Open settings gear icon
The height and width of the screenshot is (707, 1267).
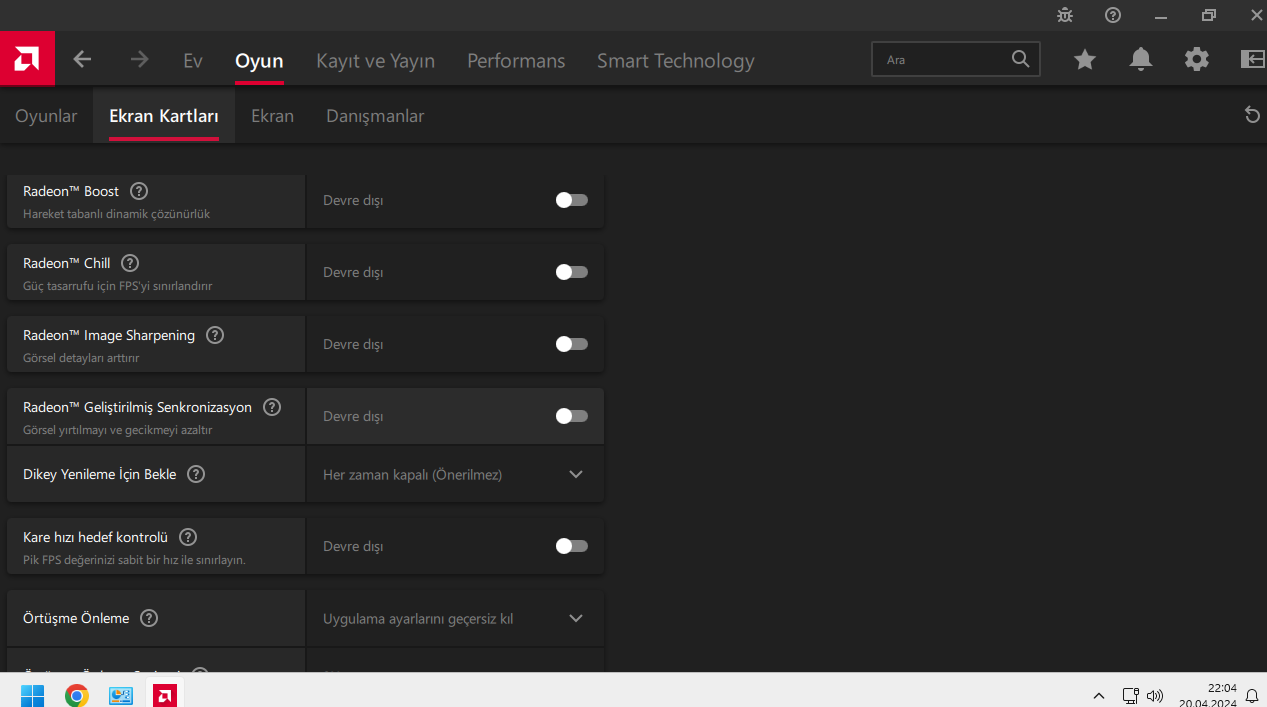pyautogui.click(x=1197, y=60)
